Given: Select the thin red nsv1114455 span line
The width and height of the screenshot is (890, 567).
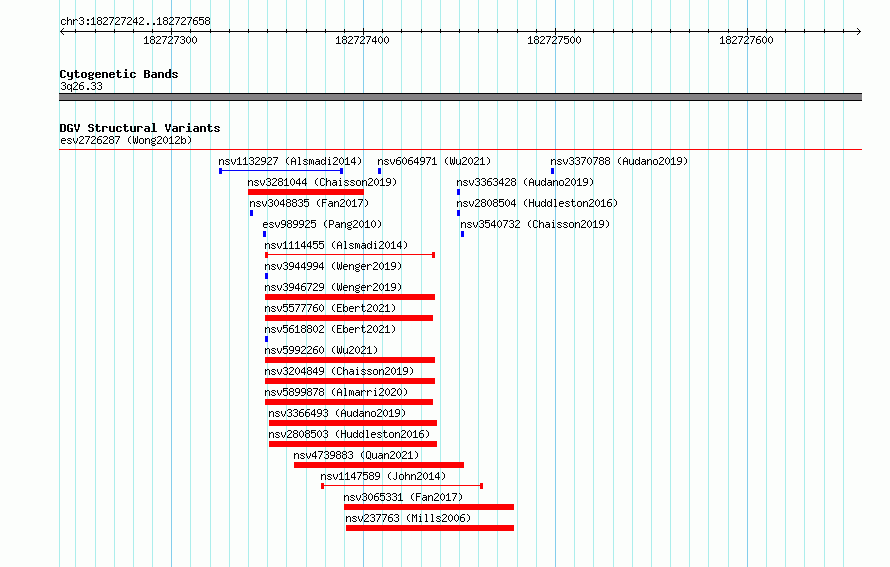Looking at the screenshot, I should pos(350,255).
